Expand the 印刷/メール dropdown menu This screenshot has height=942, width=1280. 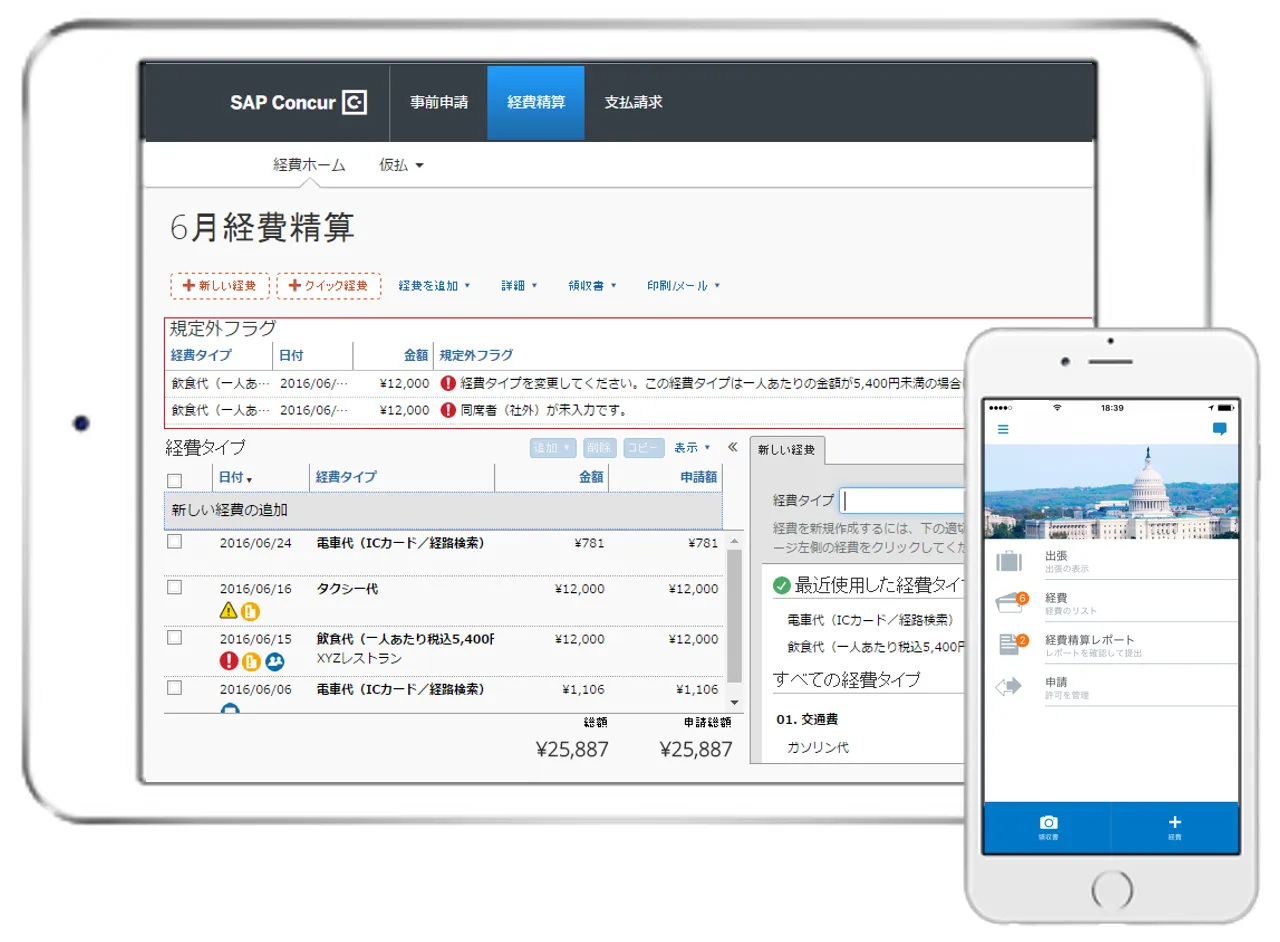683,286
